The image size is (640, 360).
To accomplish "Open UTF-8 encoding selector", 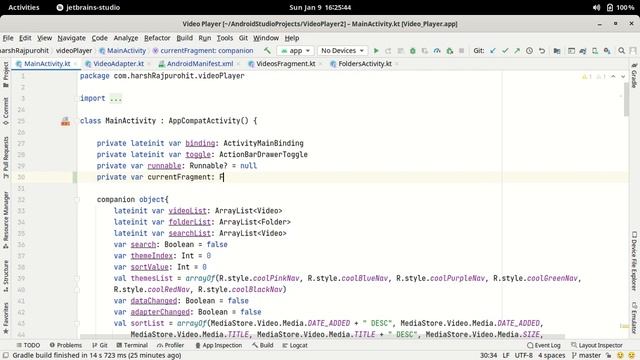I will point(524,355).
